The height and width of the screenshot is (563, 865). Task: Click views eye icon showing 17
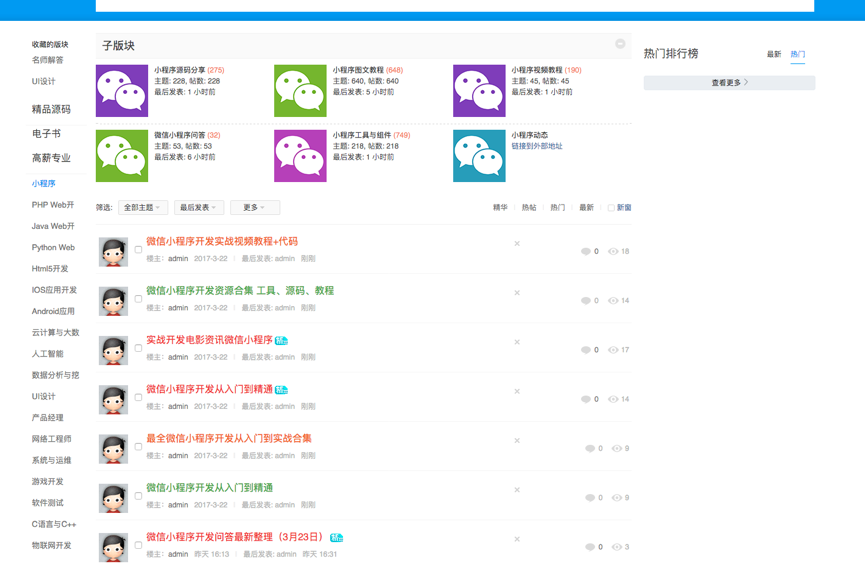(x=613, y=350)
